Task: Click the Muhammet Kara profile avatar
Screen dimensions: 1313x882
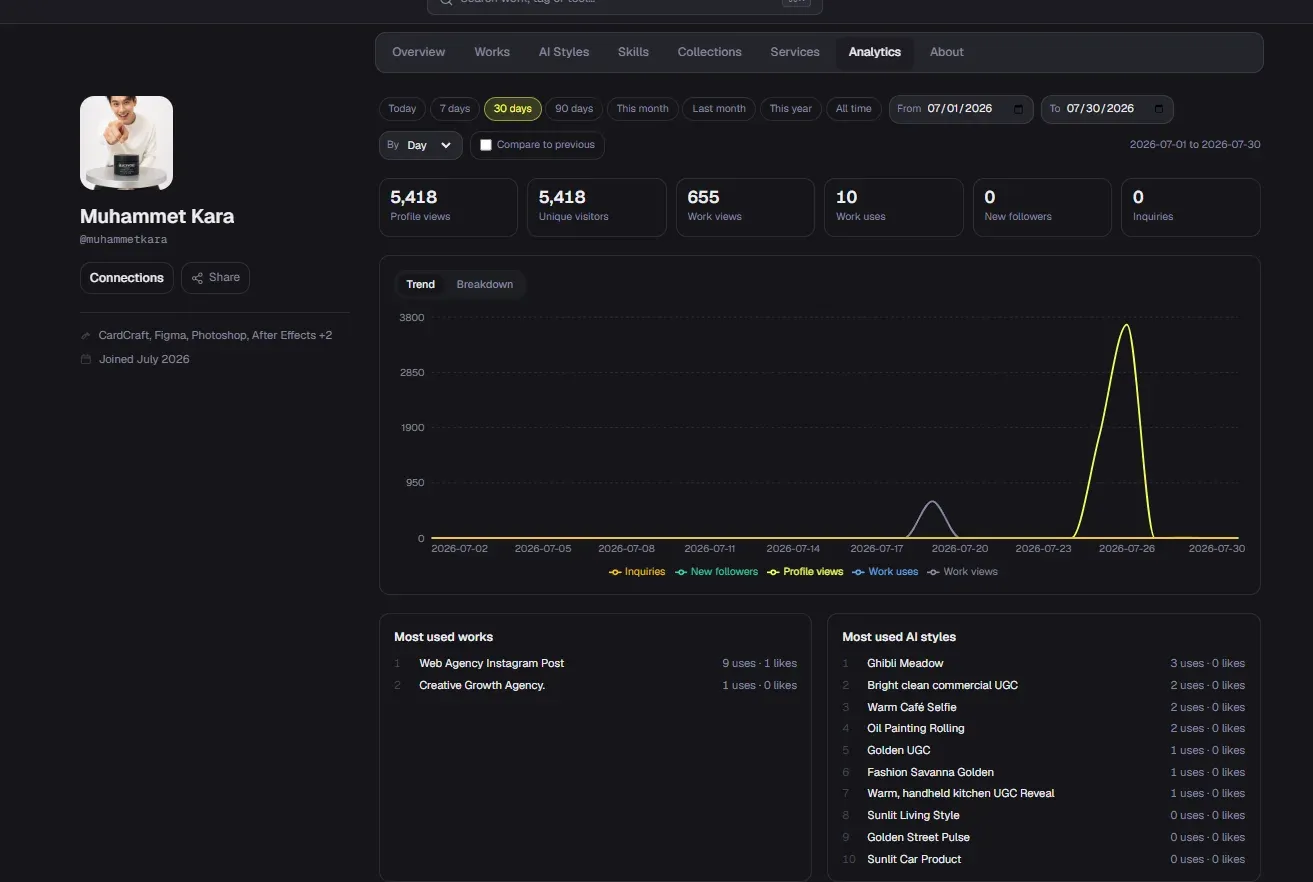Action: coord(126,143)
